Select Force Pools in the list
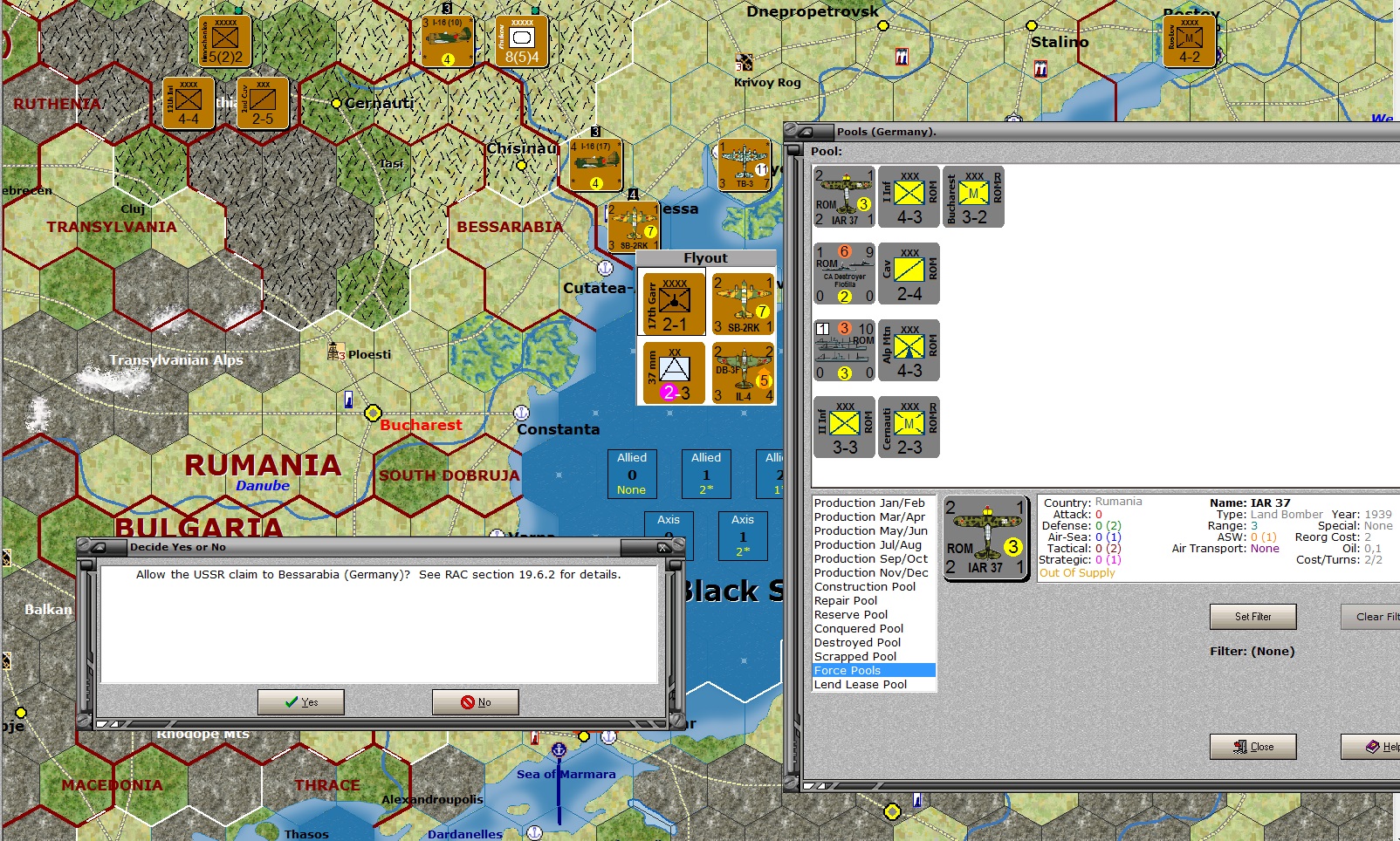Image resolution: width=1400 pixels, height=841 pixels. pyautogui.click(x=875, y=671)
